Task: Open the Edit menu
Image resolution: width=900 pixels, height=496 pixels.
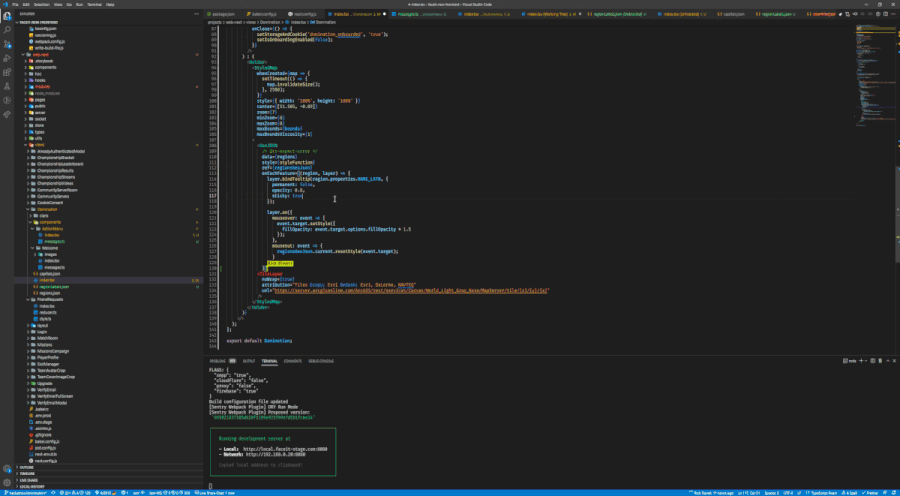Action: 24,4
